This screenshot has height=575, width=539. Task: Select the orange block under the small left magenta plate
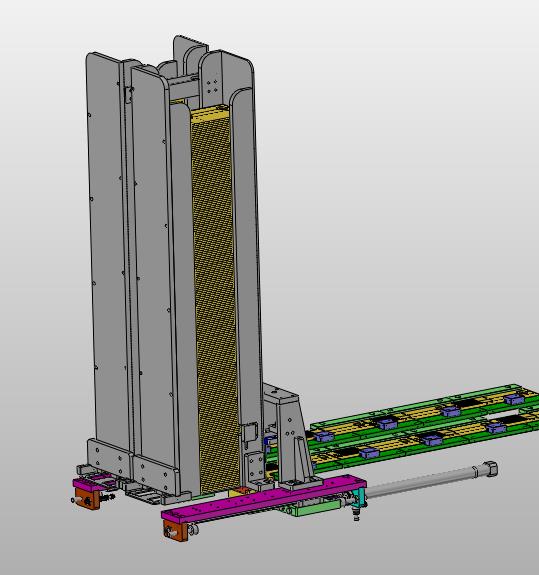pyautogui.click(x=87, y=498)
